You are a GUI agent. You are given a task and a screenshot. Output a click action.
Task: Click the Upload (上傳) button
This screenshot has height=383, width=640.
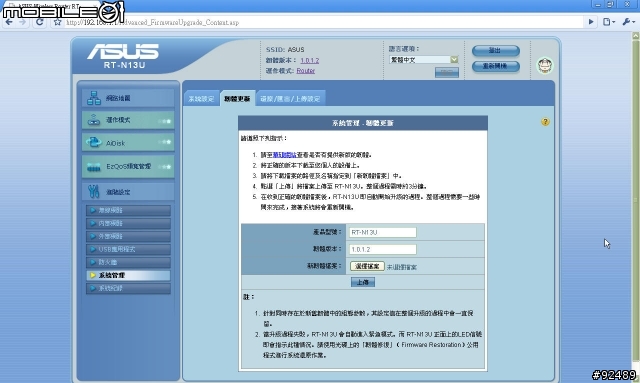362,282
